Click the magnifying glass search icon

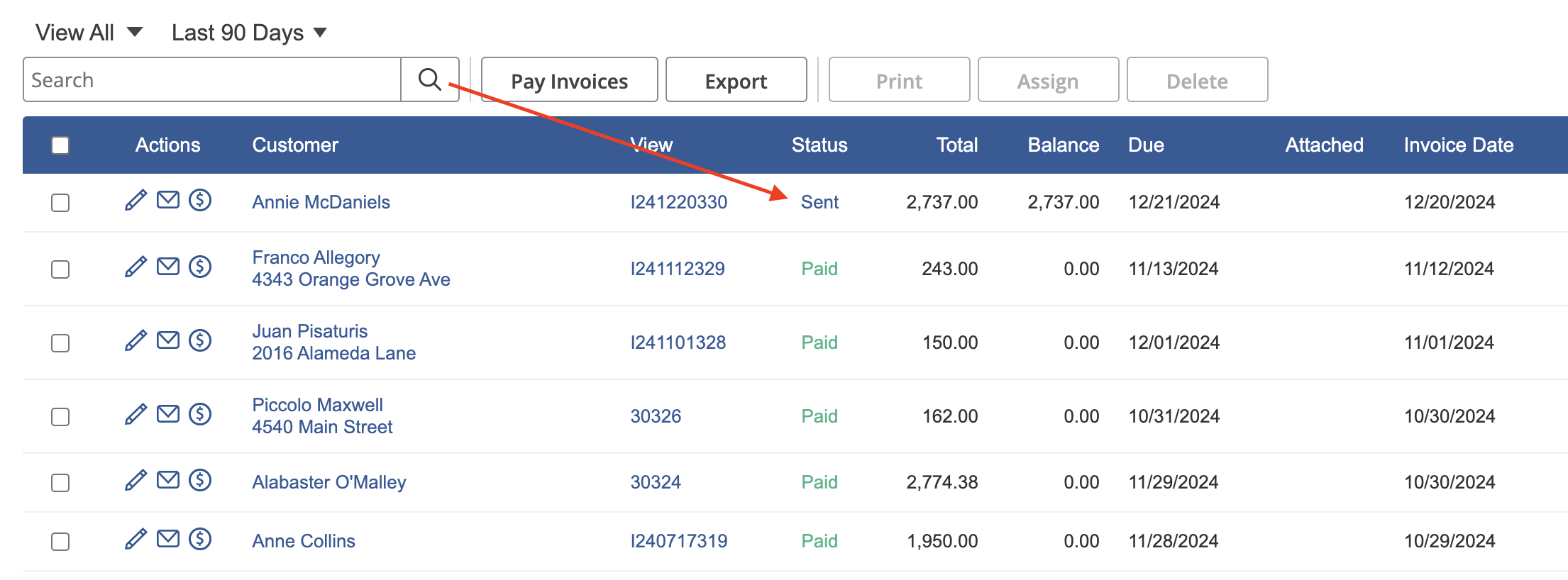coord(430,79)
